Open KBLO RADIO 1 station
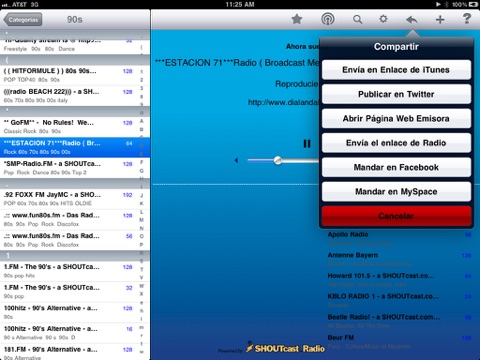The image size is (480, 360). point(399,301)
